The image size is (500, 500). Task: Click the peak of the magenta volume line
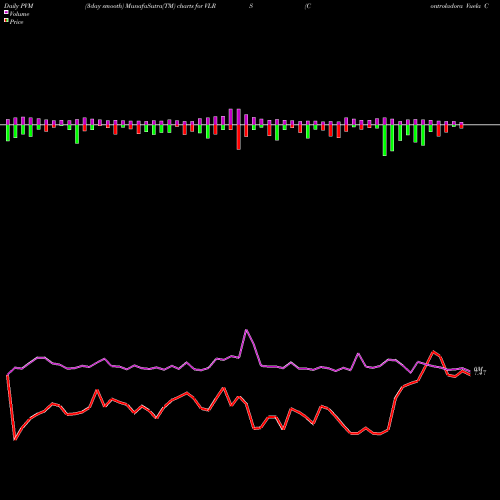click(246, 330)
